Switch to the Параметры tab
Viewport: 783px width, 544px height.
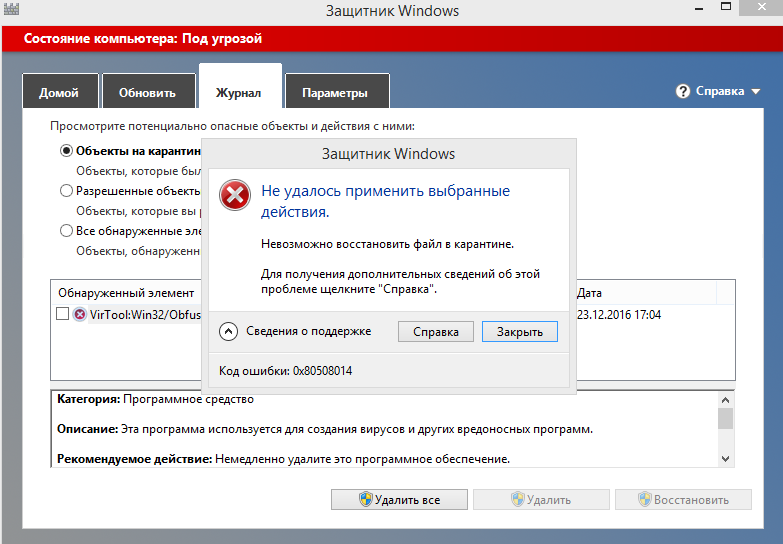[337, 91]
